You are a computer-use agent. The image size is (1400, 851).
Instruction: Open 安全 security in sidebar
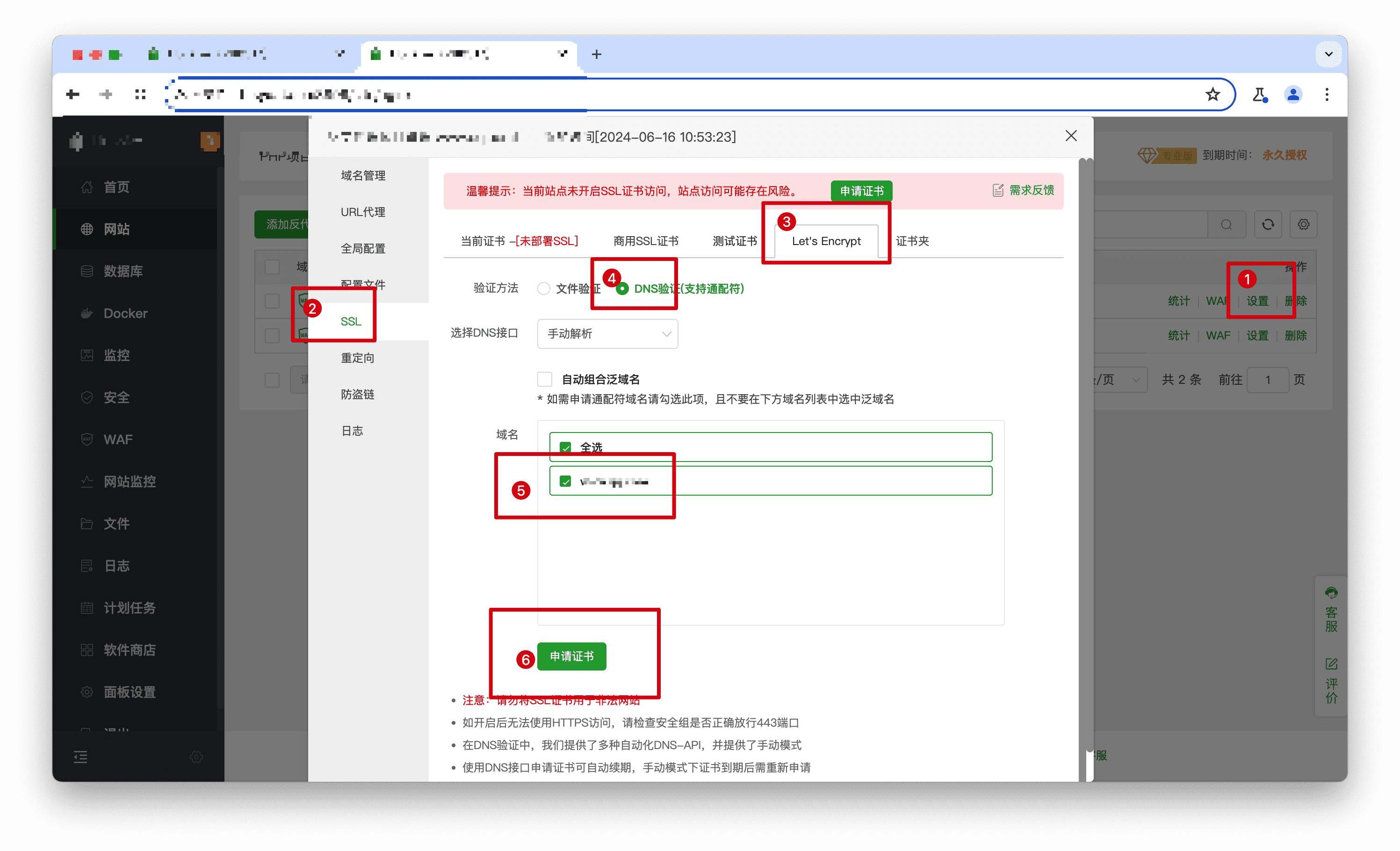(x=116, y=397)
